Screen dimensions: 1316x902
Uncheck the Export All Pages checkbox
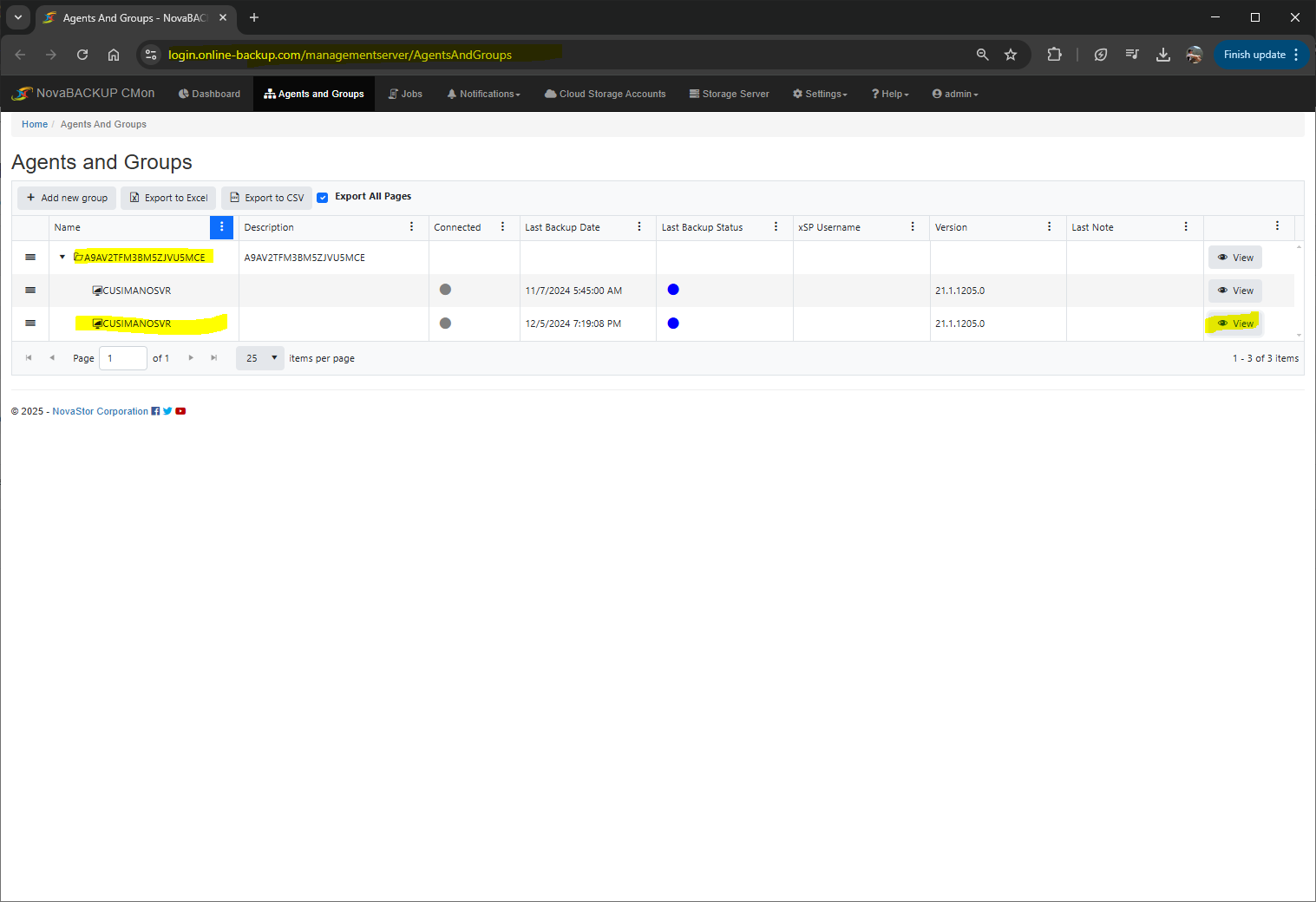[323, 197]
